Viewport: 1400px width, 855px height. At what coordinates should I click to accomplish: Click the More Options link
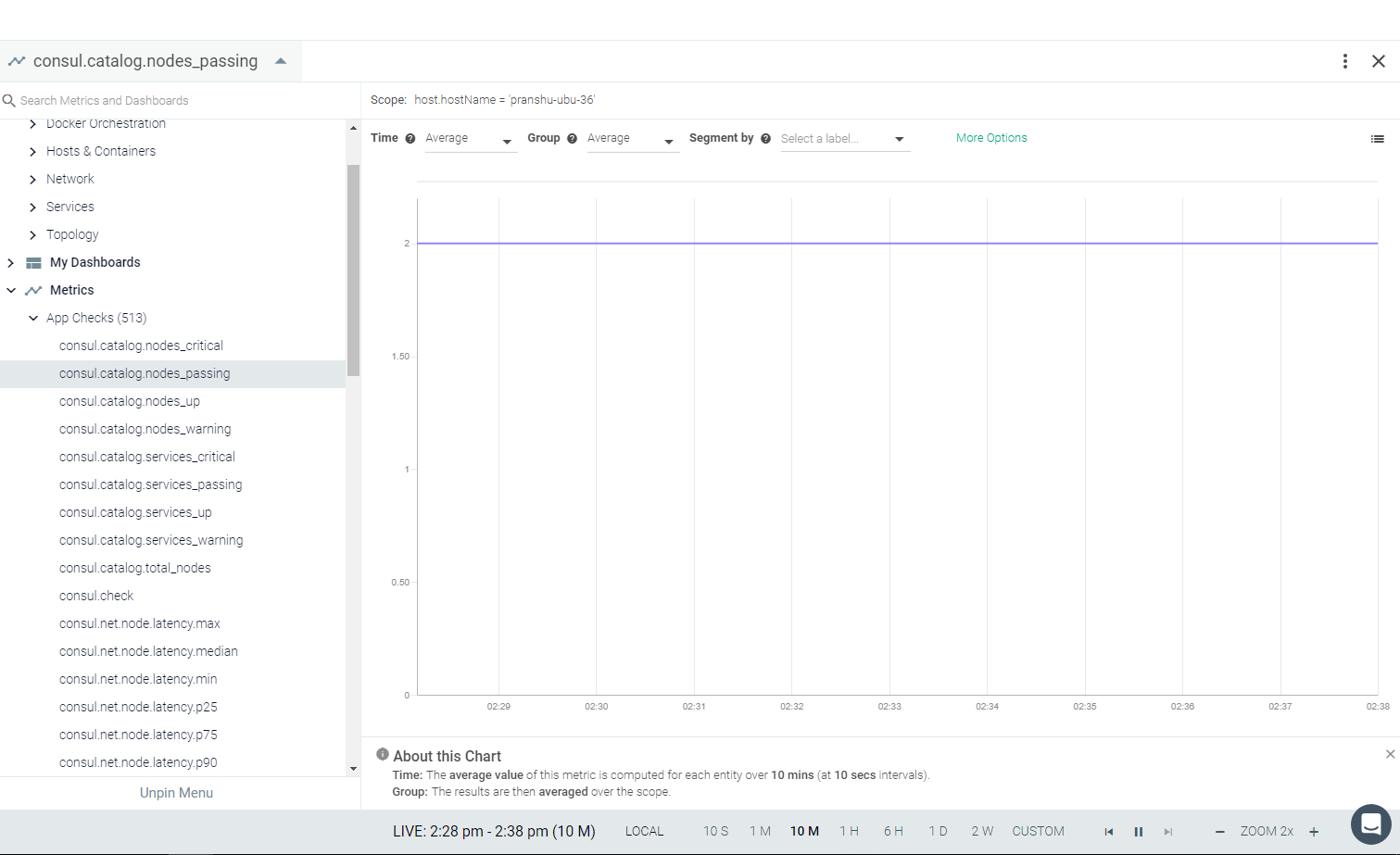click(x=991, y=138)
